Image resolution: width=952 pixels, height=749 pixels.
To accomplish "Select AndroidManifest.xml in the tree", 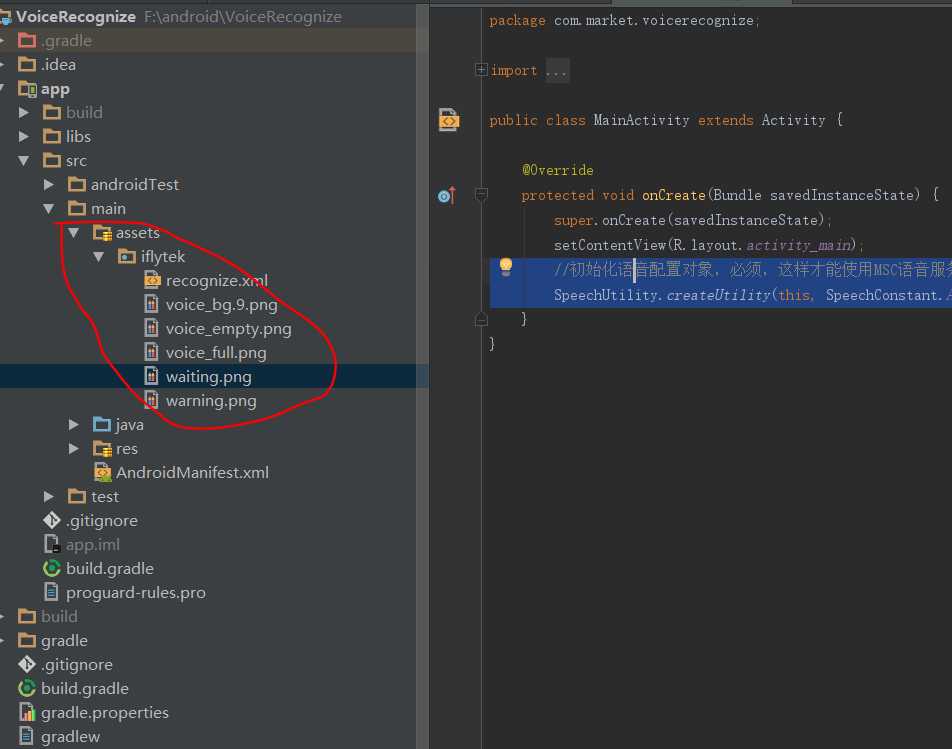I will pos(192,472).
